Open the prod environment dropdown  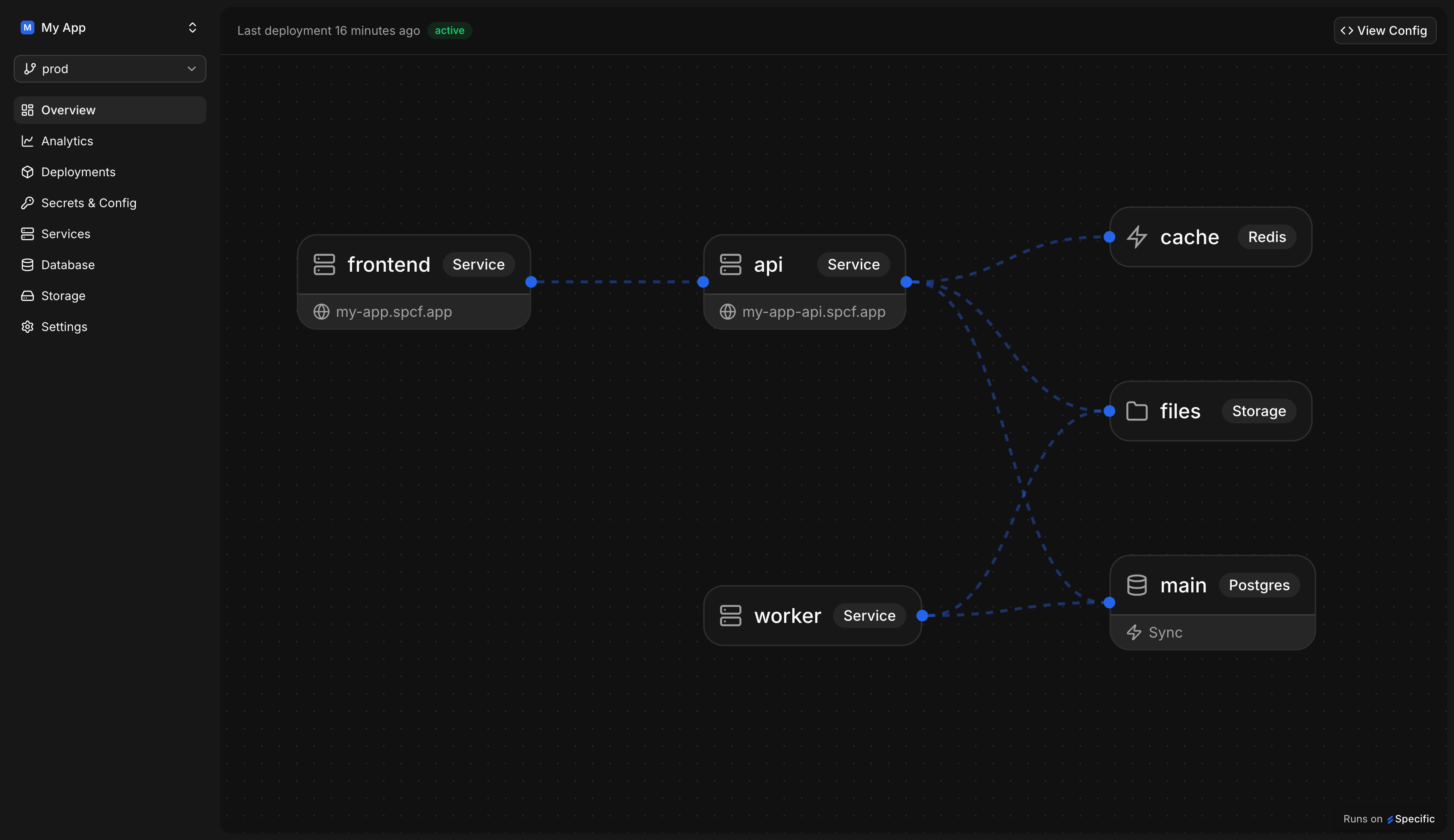point(110,69)
